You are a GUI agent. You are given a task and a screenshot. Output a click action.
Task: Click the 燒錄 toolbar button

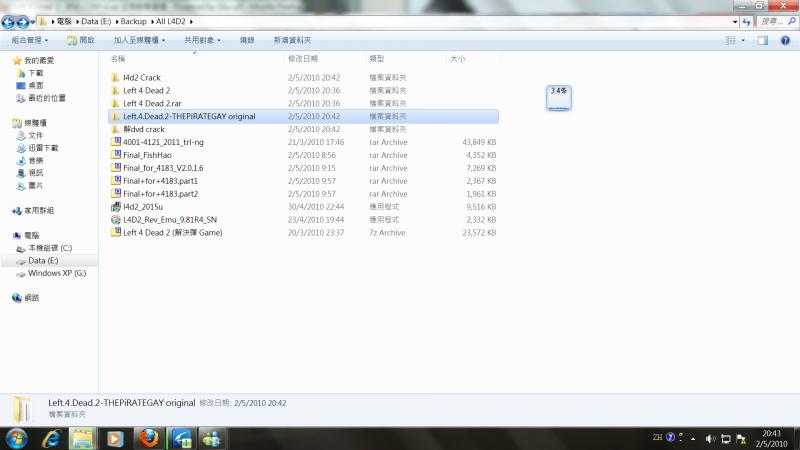click(x=247, y=40)
